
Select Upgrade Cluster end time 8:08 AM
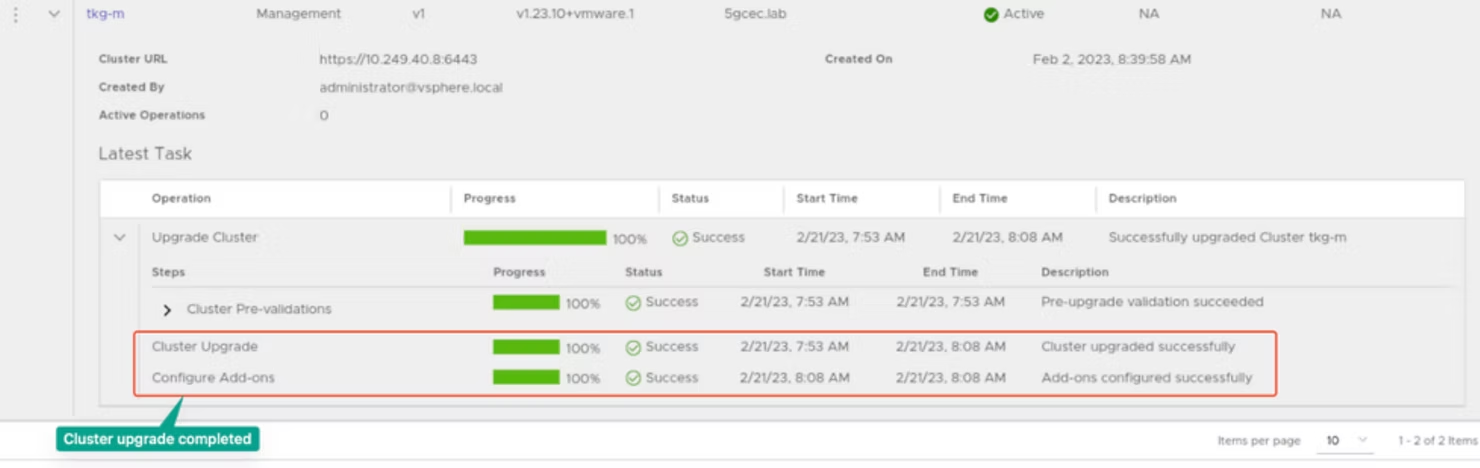[x=1007, y=238]
